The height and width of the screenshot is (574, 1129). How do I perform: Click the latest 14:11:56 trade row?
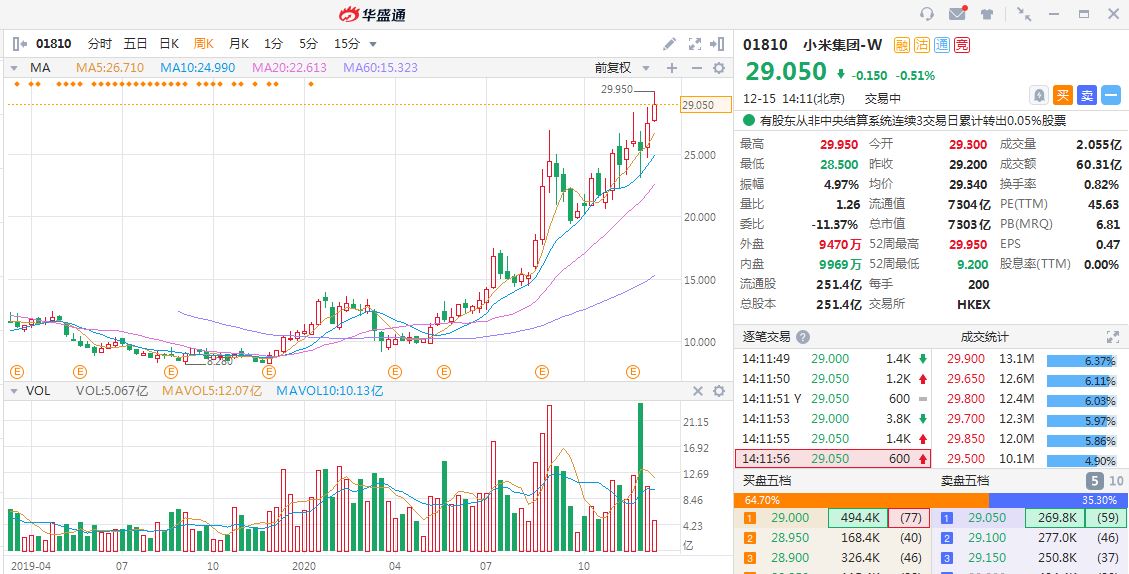pos(833,458)
